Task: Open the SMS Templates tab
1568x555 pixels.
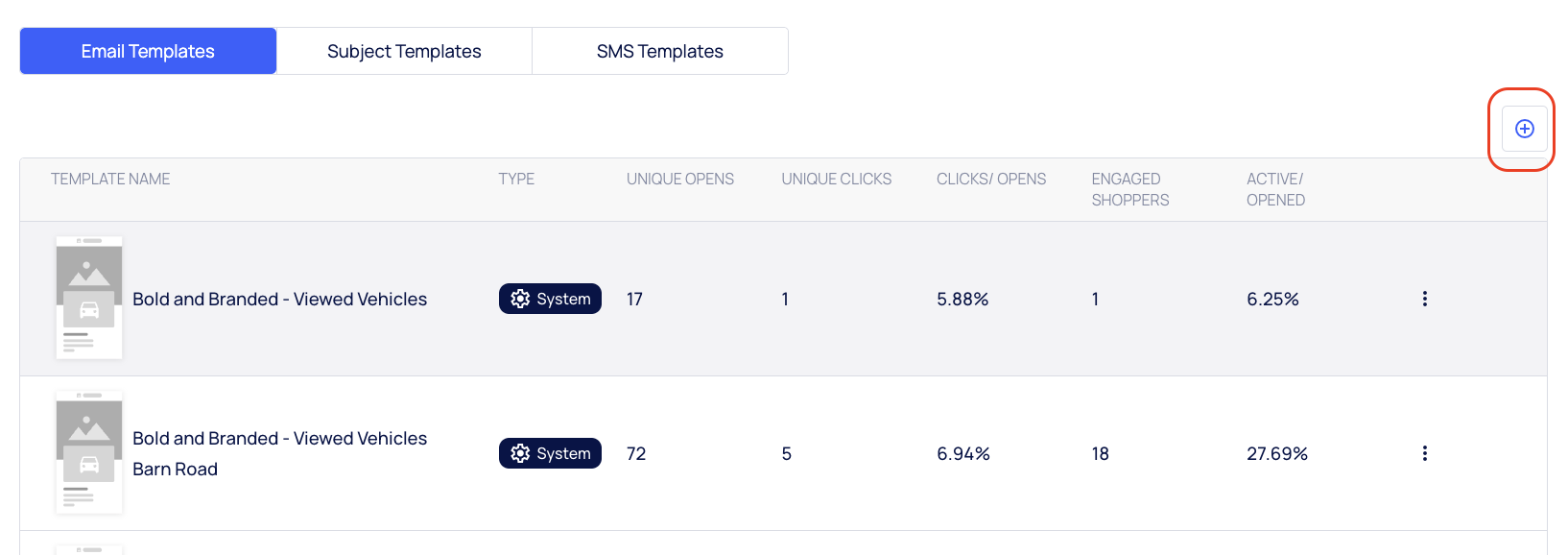Action: (660, 51)
